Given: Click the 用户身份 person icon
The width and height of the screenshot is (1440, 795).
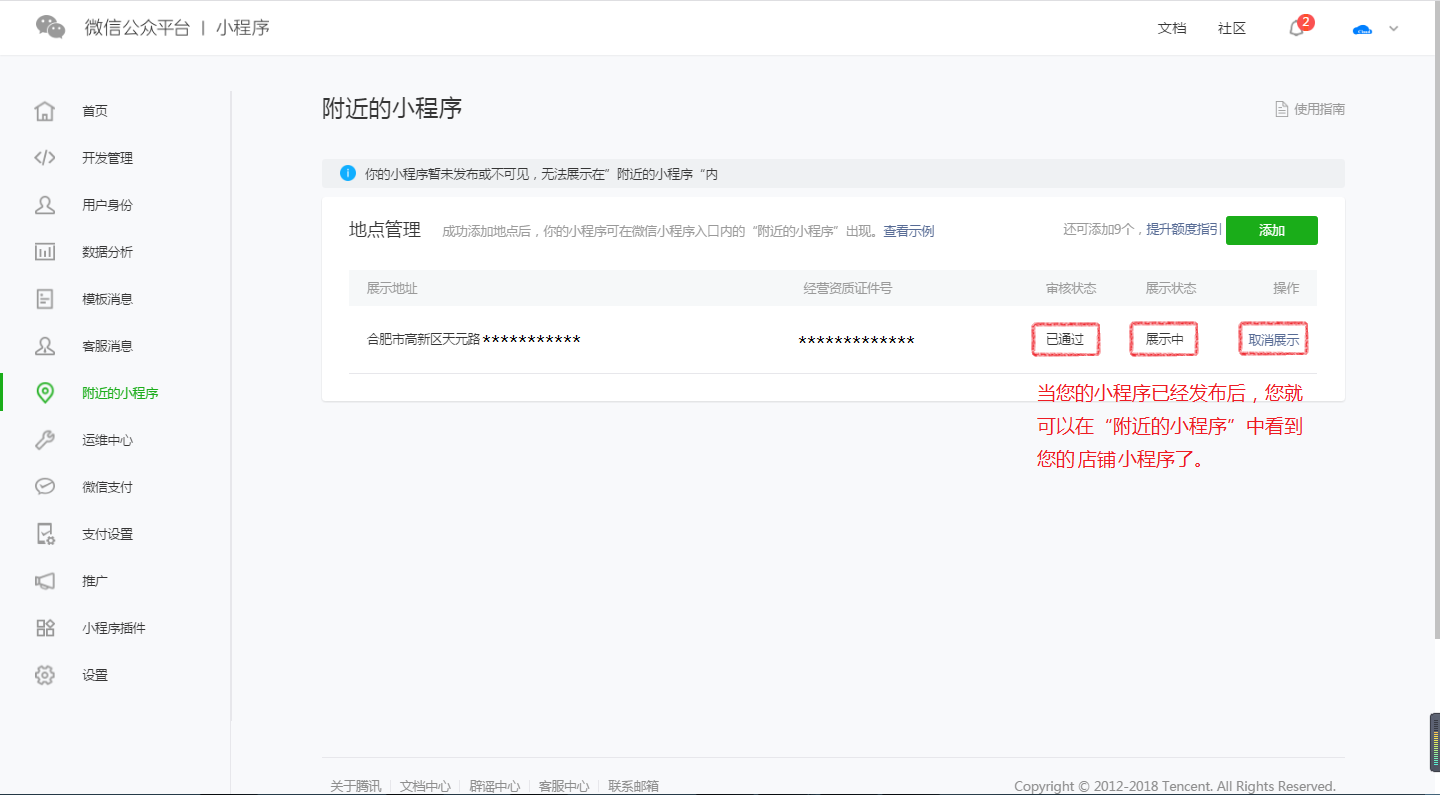Looking at the screenshot, I should (x=45, y=204).
